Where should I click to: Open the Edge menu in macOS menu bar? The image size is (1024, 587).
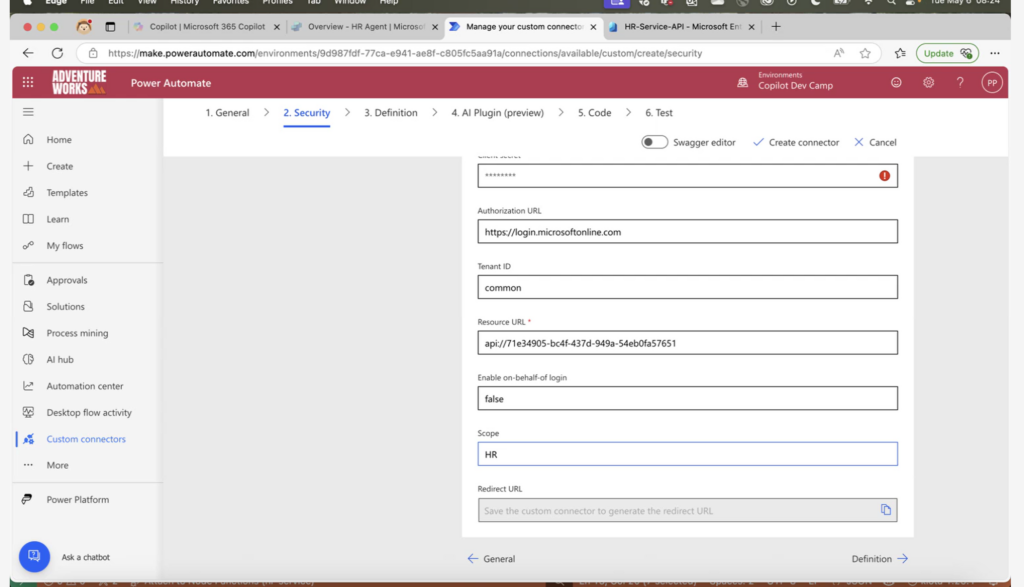[56, 3]
